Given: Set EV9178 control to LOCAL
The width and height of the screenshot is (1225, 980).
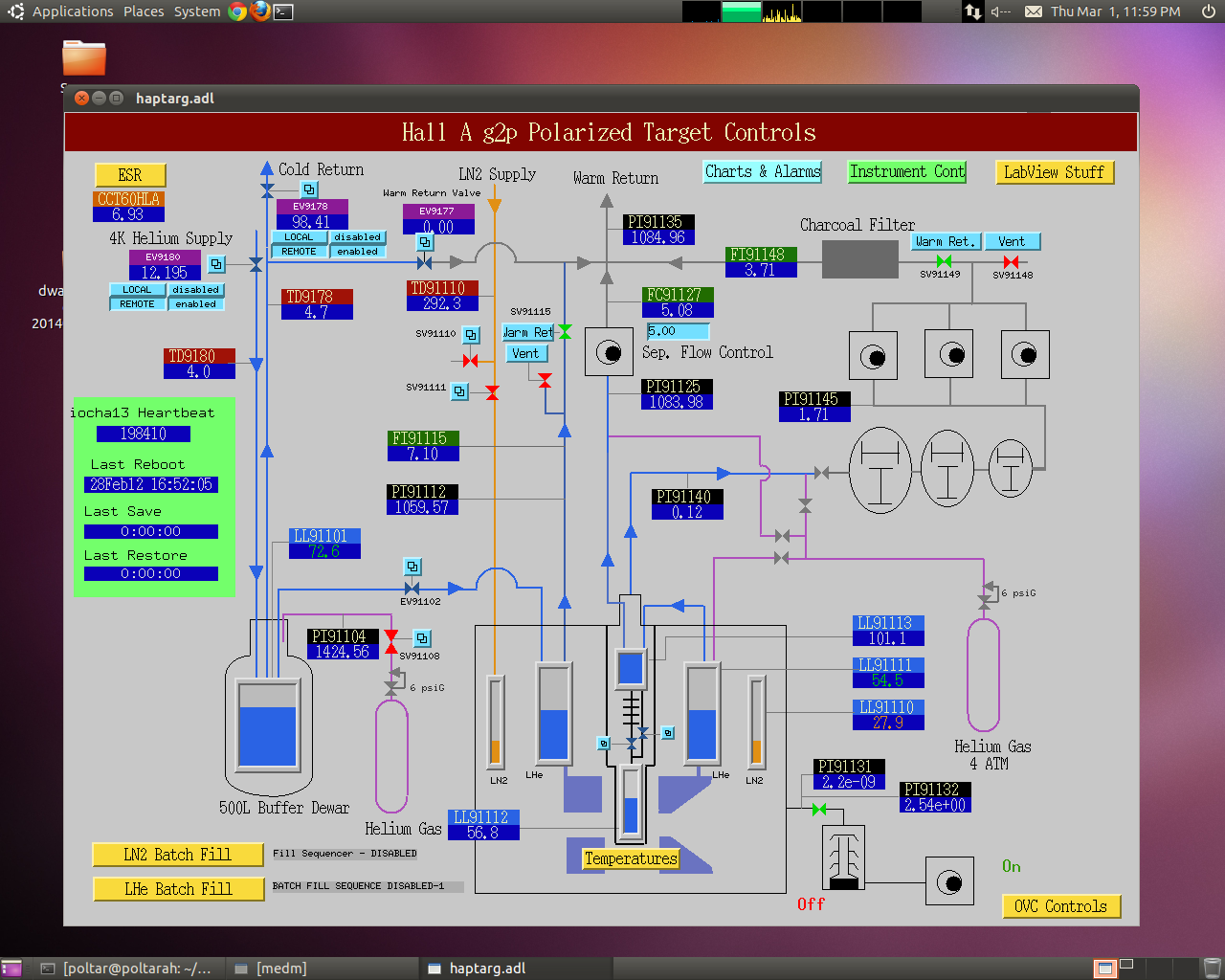Looking at the screenshot, I should [x=300, y=237].
